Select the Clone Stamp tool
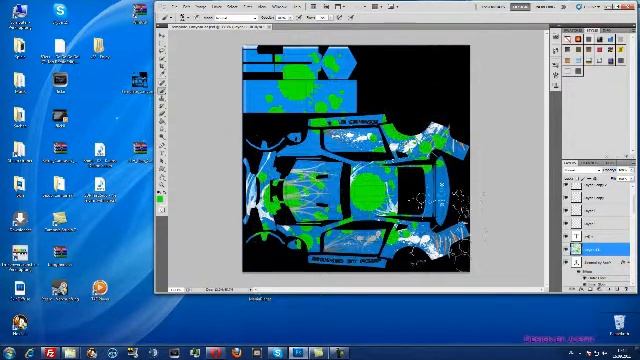This screenshot has width=640, height=360. coord(162,98)
